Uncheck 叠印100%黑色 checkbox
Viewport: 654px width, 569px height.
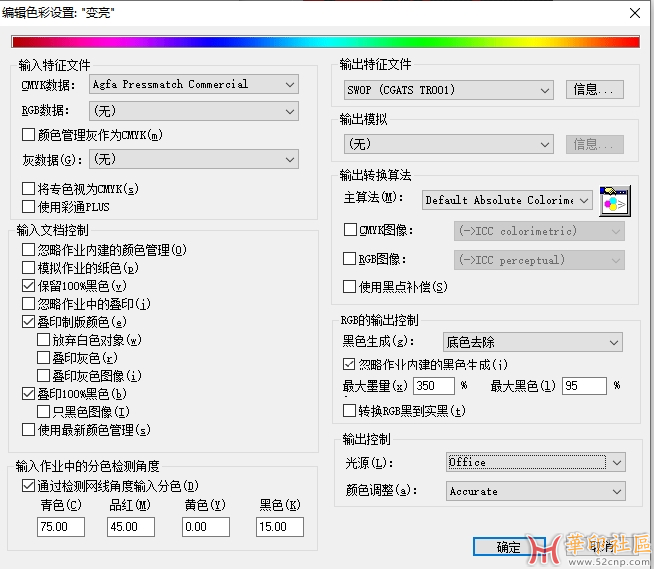pyautogui.click(x=28, y=393)
